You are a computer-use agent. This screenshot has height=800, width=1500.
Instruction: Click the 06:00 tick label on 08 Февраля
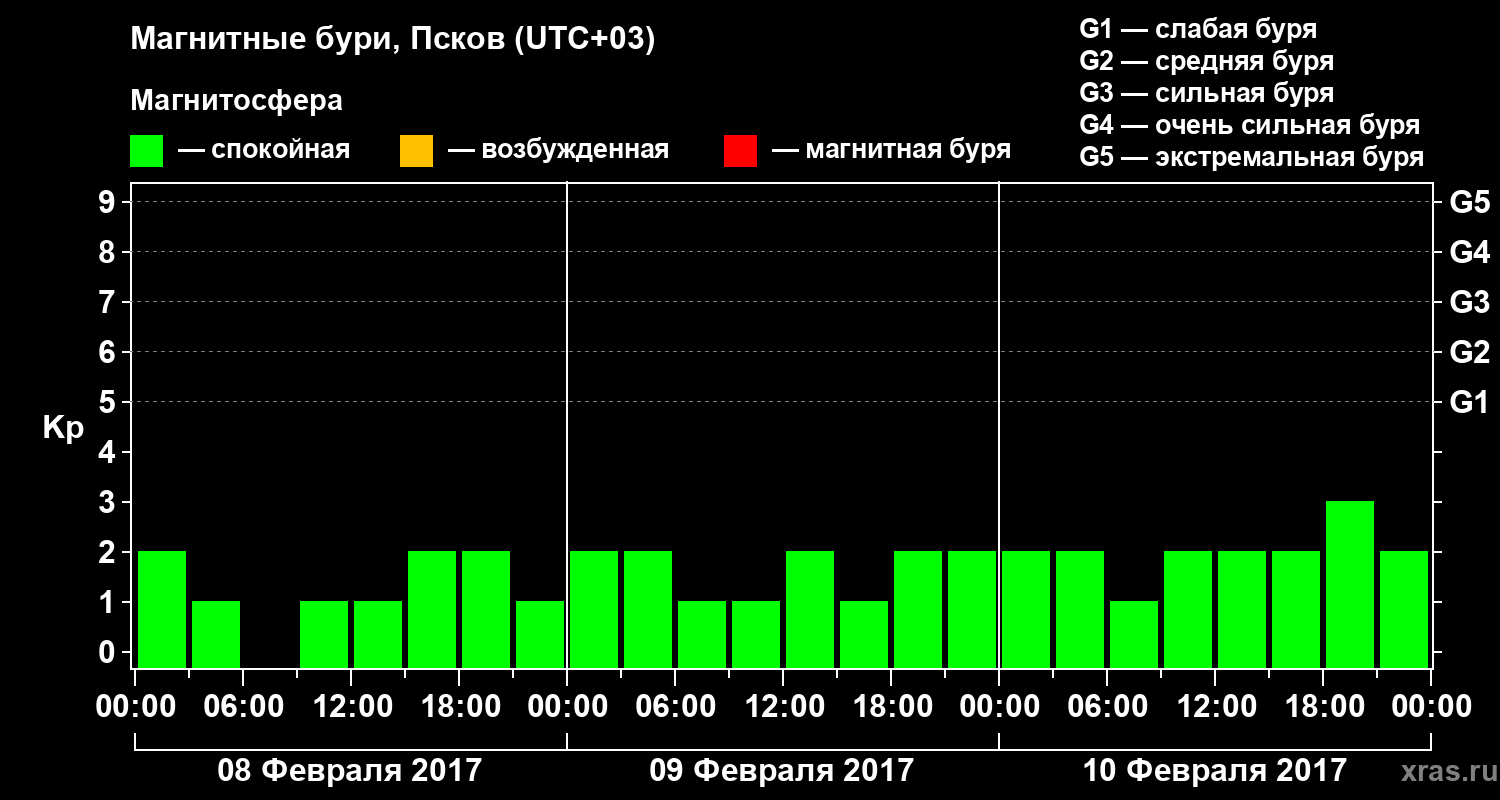coord(243,707)
